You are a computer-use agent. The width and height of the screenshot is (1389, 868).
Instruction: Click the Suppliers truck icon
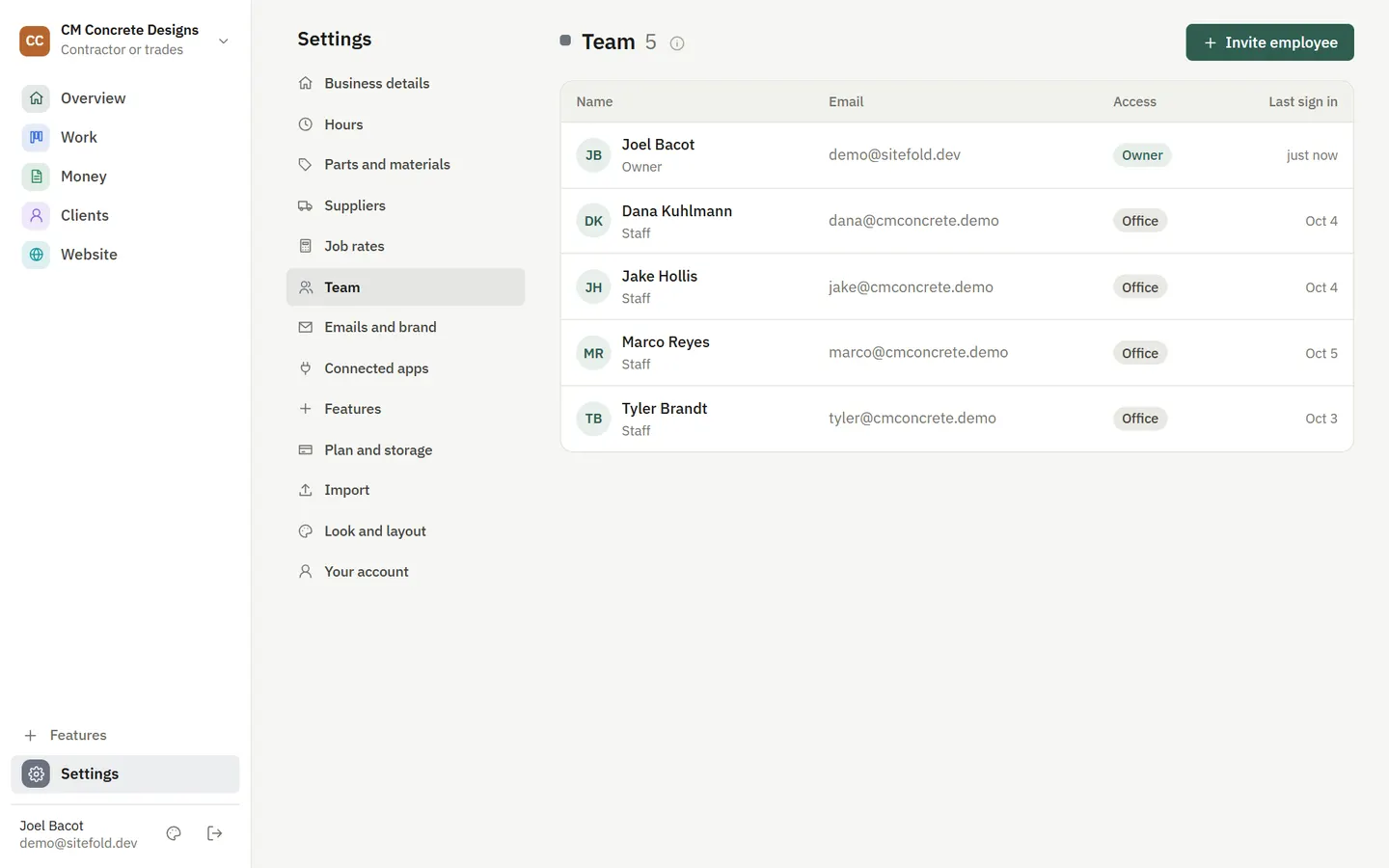(306, 205)
